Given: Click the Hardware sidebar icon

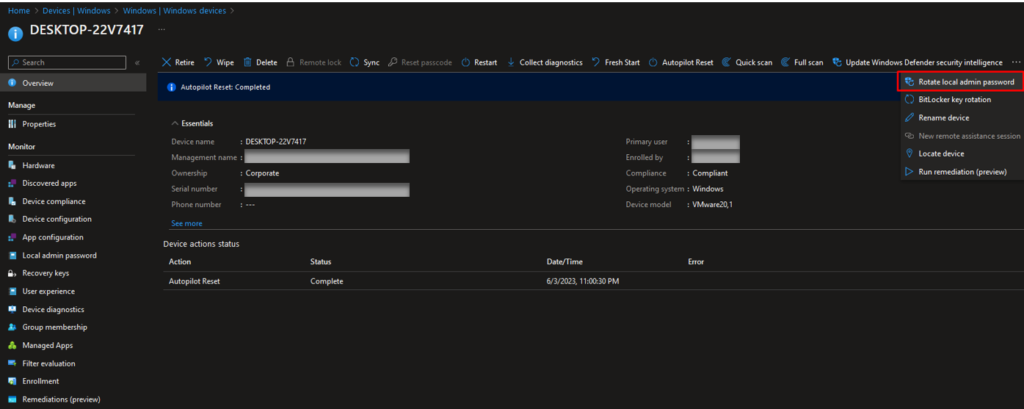Looking at the screenshot, I should (12, 166).
